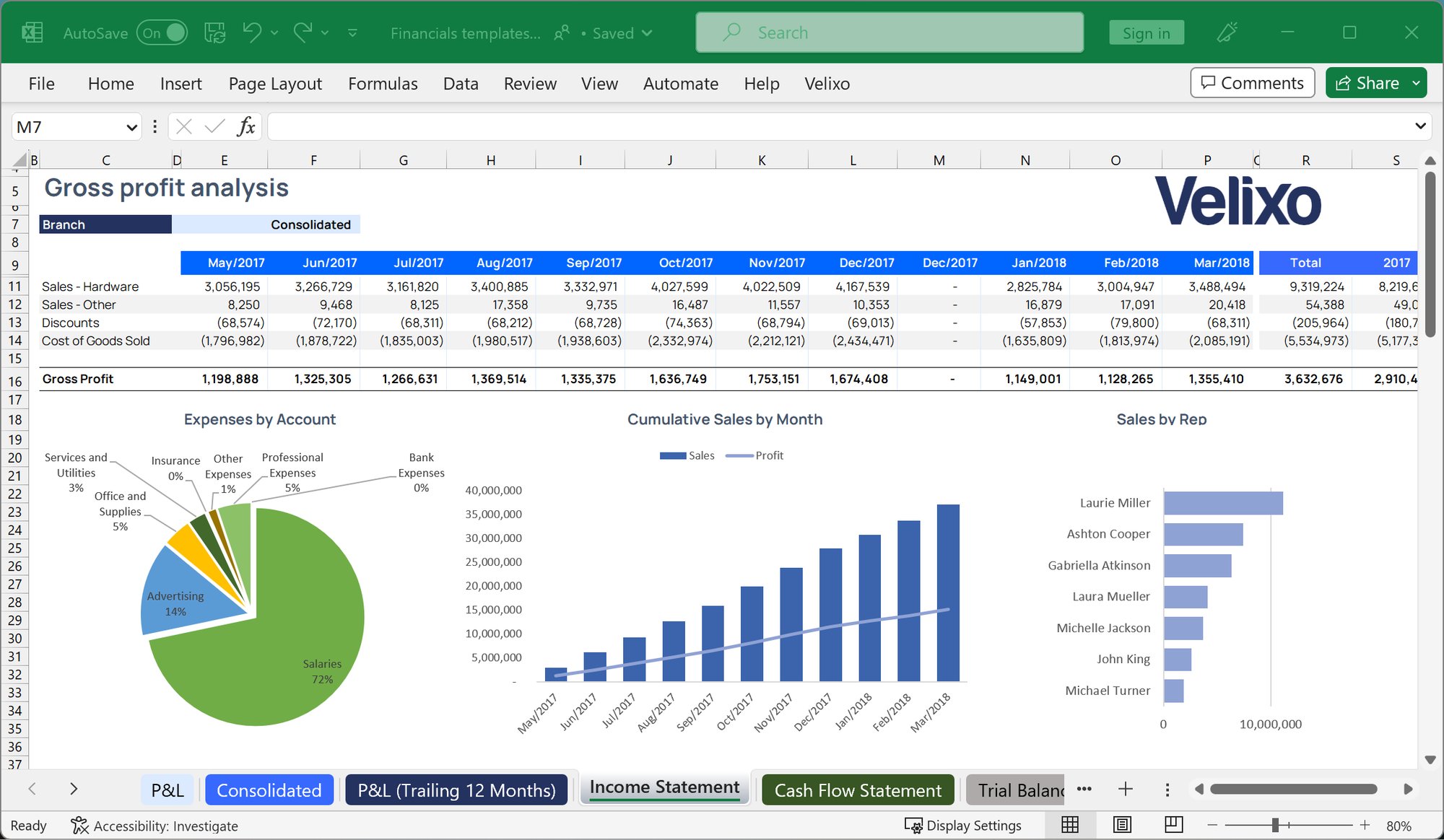Expand the Redo dropdown arrow

pos(324,32)
